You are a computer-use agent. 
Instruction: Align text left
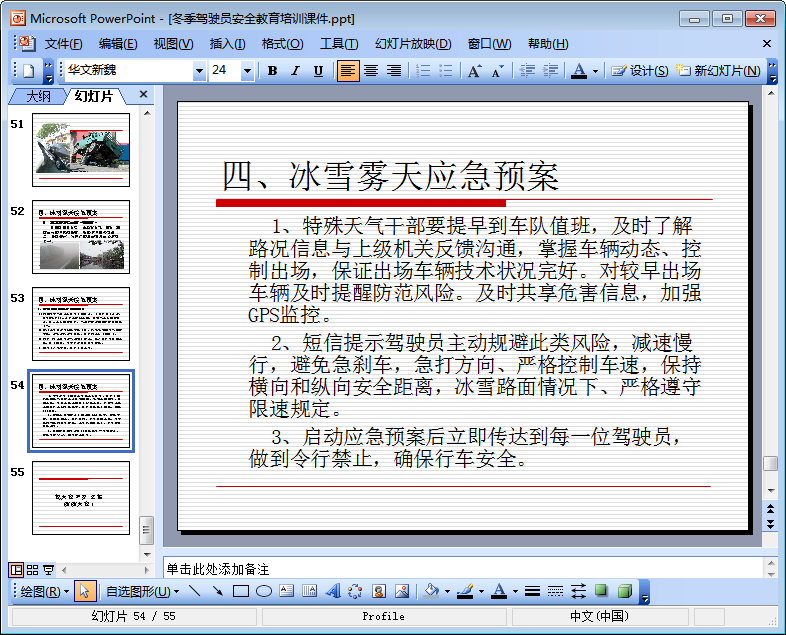click(x=348, y=71)
